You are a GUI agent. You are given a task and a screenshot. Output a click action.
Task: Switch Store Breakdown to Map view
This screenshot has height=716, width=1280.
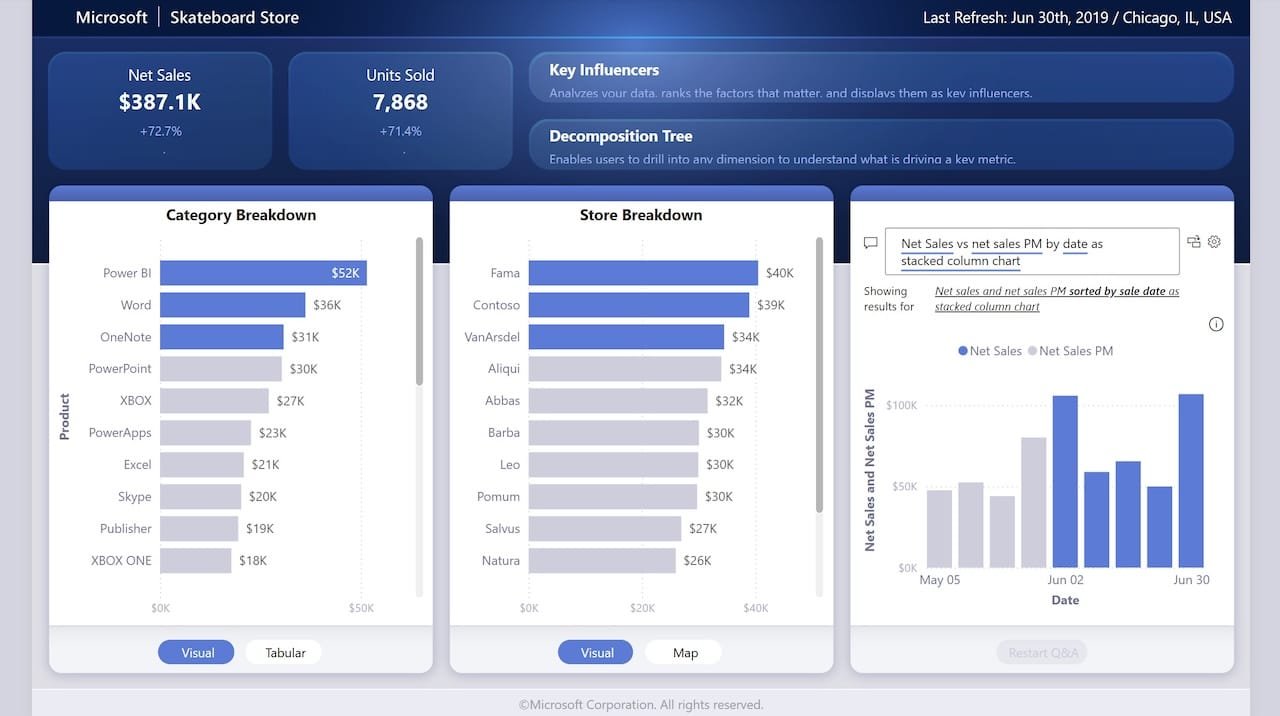pyautogui.click(x=685, y=652)
